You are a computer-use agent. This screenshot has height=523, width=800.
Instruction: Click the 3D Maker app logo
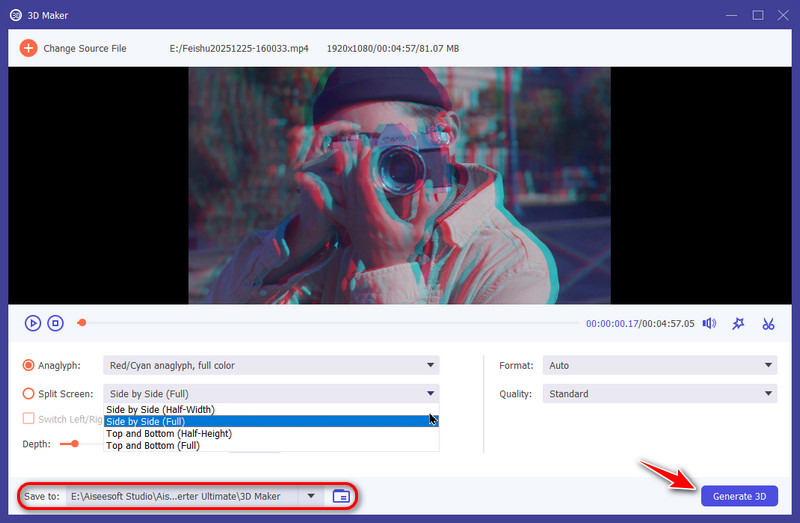(x=13, y=14)
